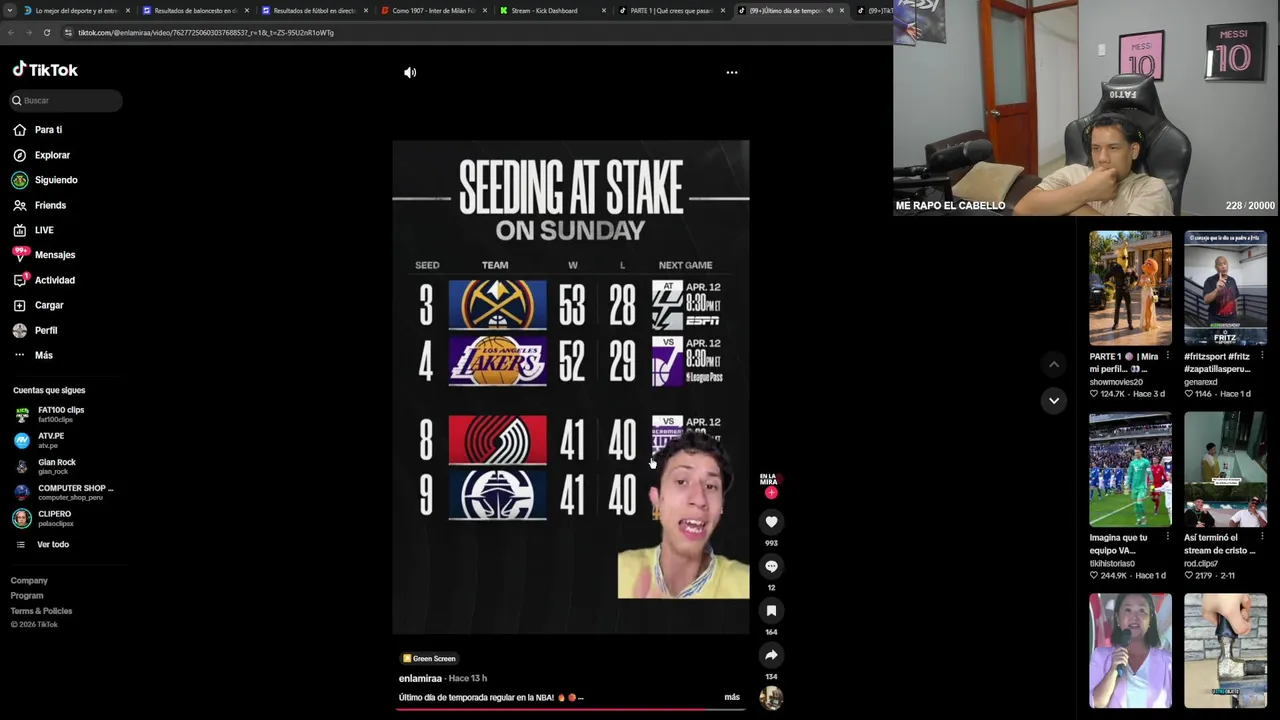Viewport: 1280px width, 720px height.
Task: Click the Buscar search field
Action: [x=66, y=100]
